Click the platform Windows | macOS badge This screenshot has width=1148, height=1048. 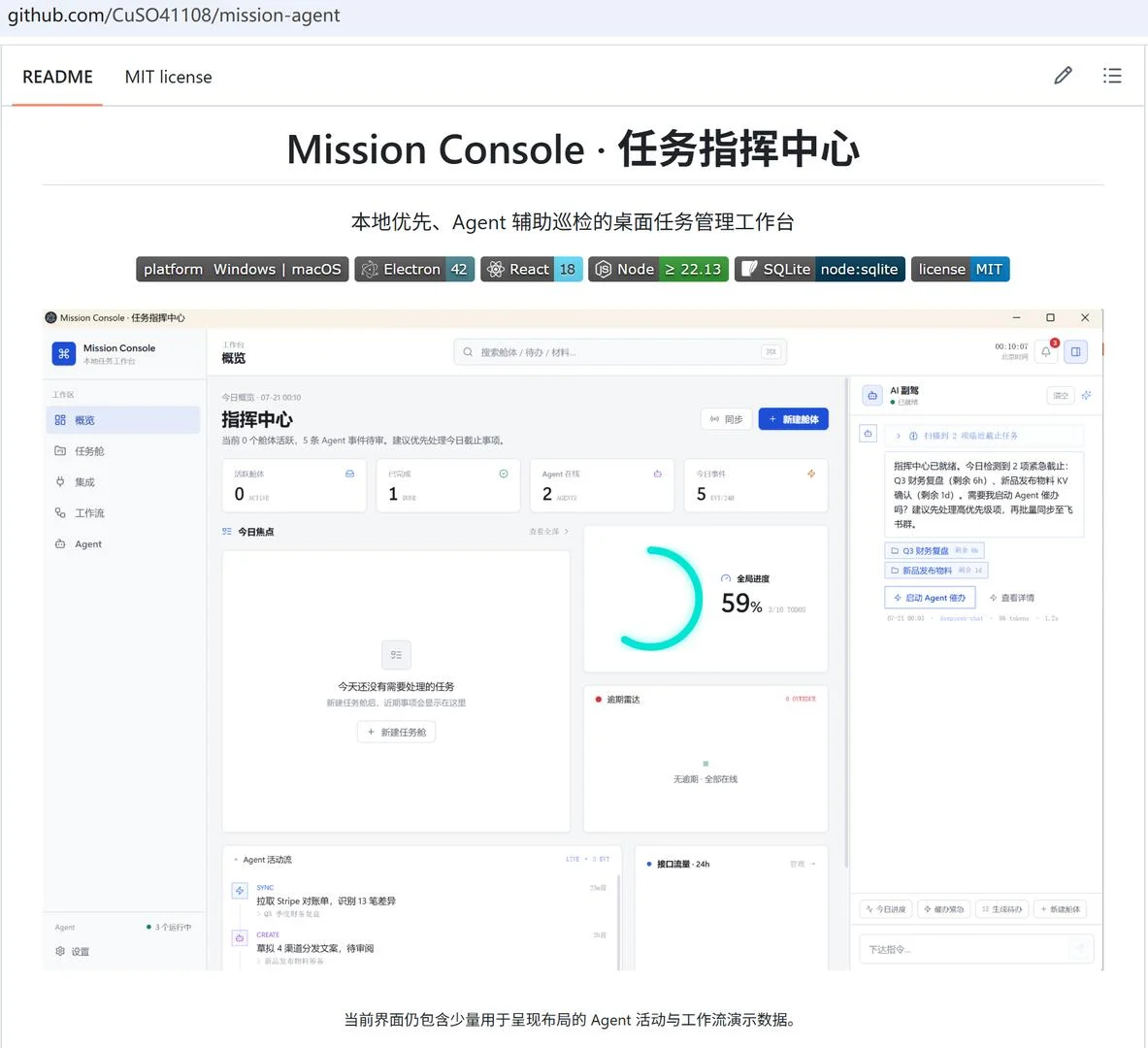click(x=243, y=269)
